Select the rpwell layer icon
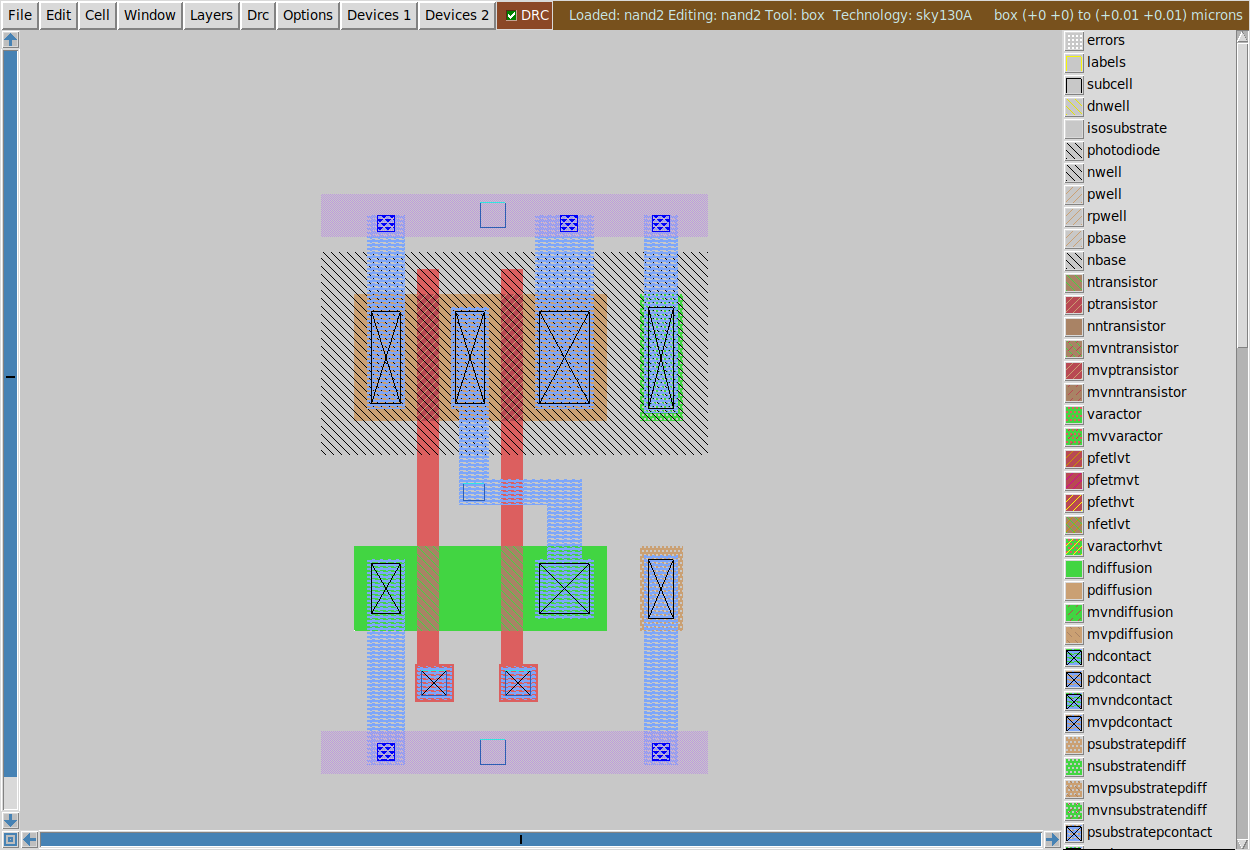 (x=1074, y=217)
